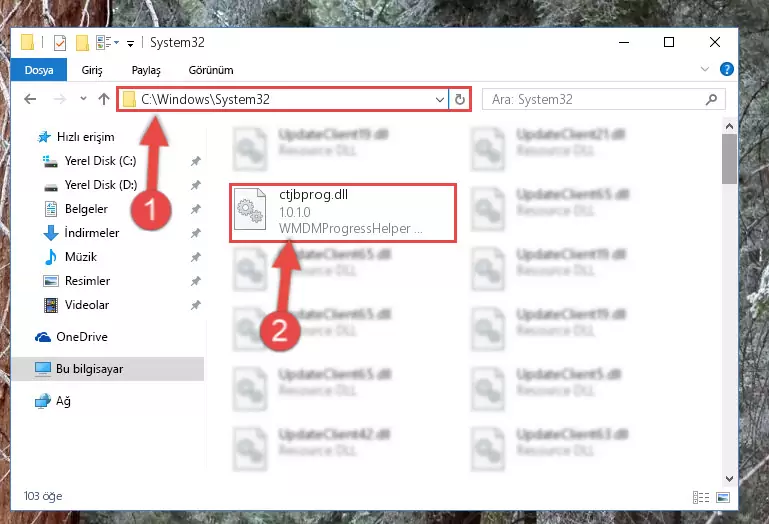Click the search magnifier icon

coord(711,100)
